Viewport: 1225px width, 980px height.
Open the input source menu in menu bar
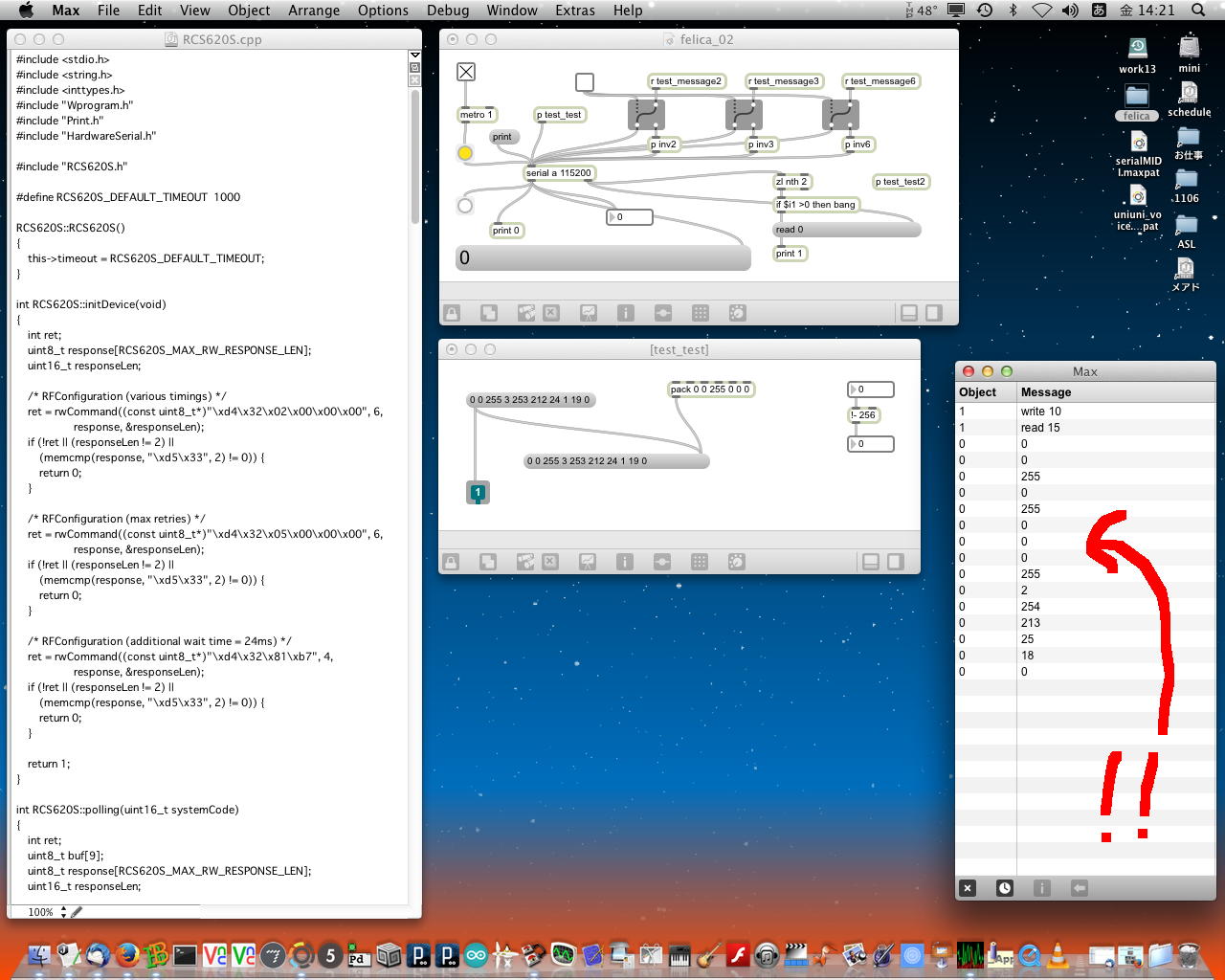click(1099, 11)
